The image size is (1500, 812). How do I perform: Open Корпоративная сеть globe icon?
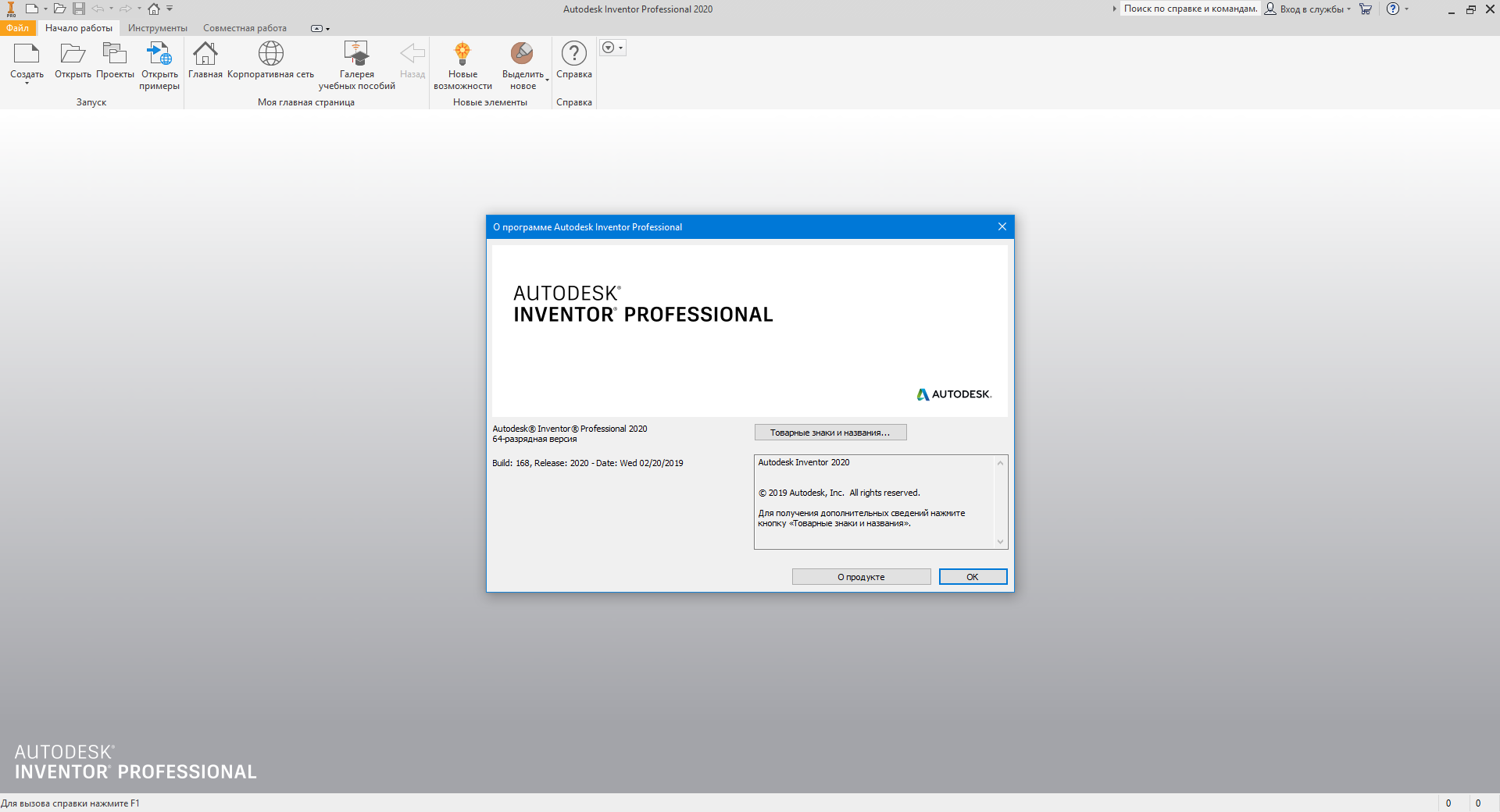pyautogui.click(x=270, y=55)
